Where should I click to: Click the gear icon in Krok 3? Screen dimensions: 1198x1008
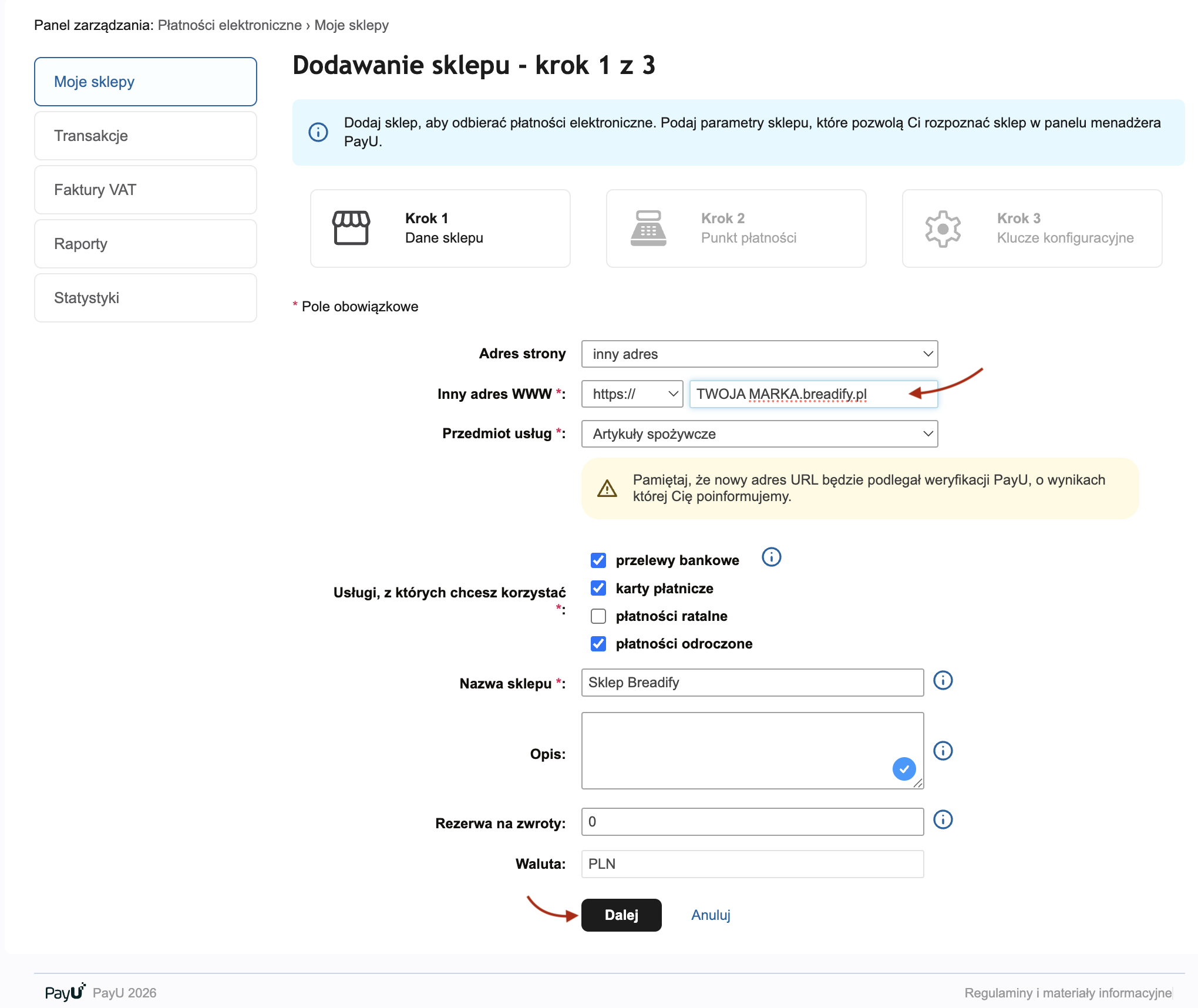(943, 229)
